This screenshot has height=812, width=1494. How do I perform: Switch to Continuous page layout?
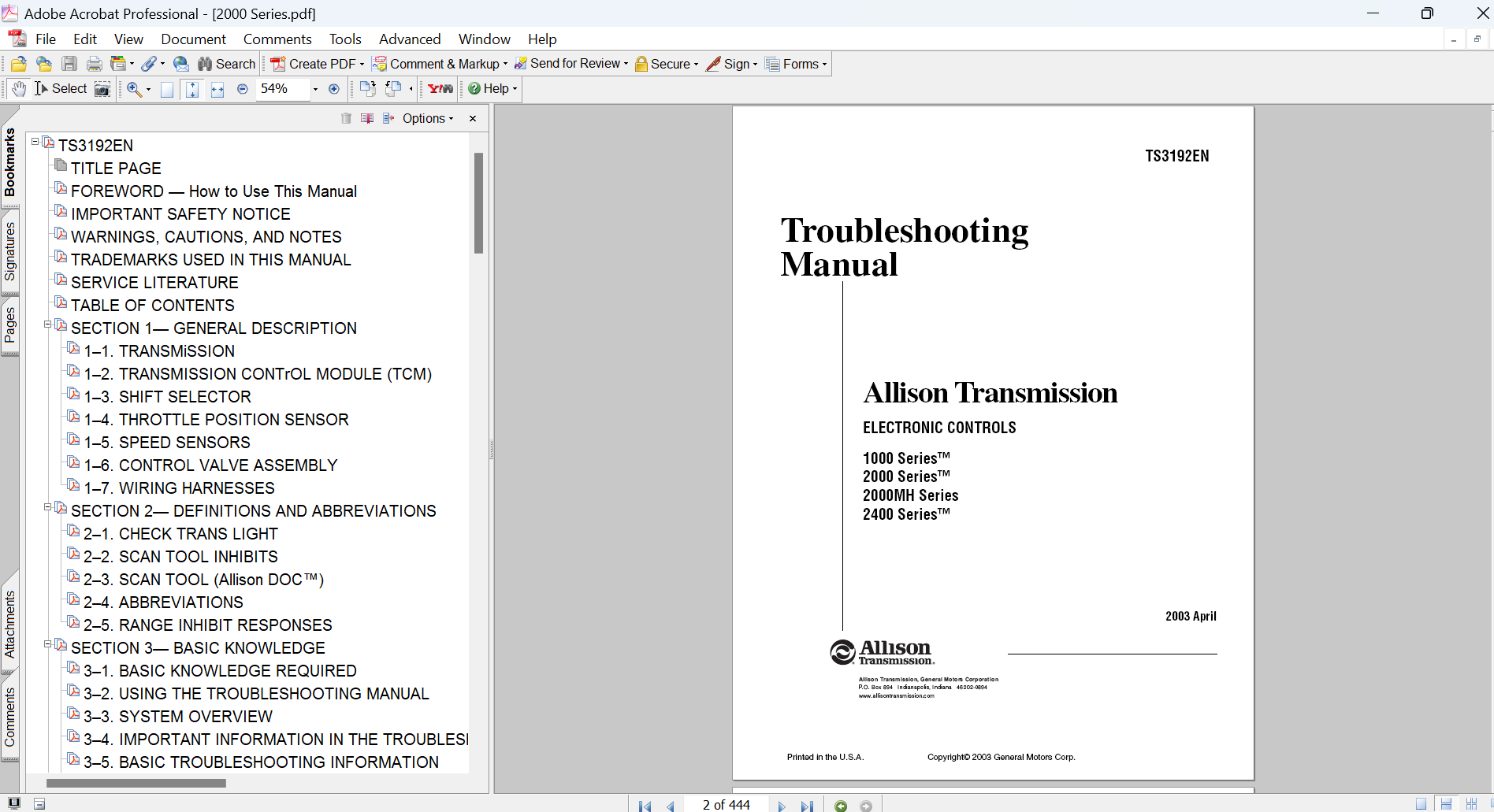1446,804
